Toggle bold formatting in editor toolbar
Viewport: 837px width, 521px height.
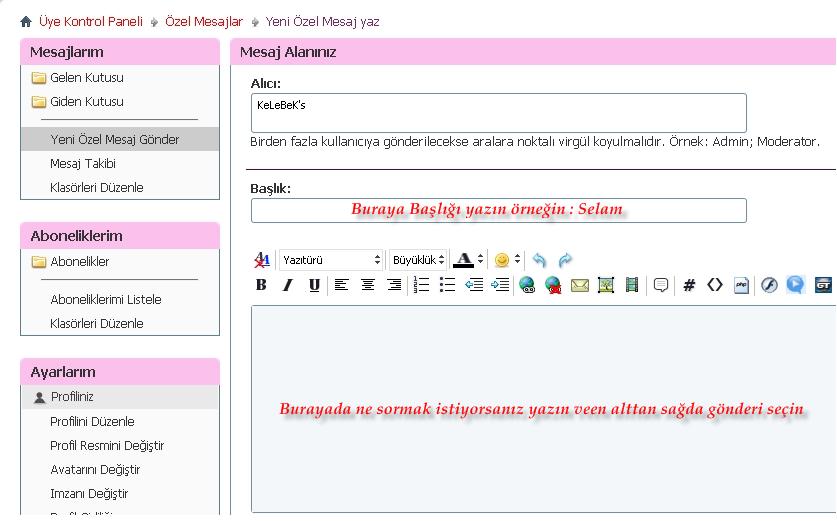261,285
